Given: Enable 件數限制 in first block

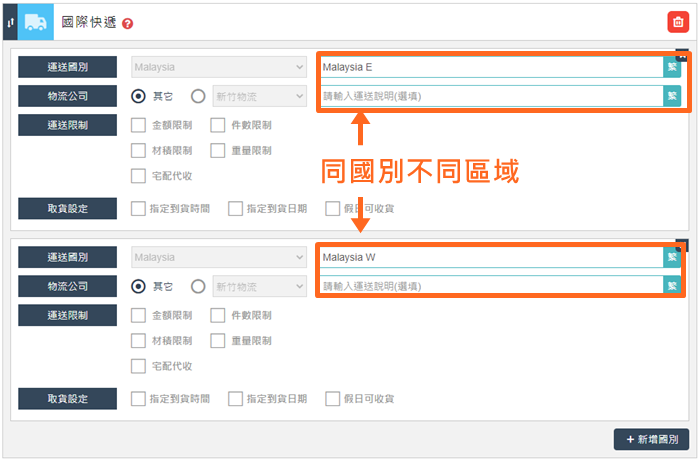Looking at the screenshot, I should 217,125.
